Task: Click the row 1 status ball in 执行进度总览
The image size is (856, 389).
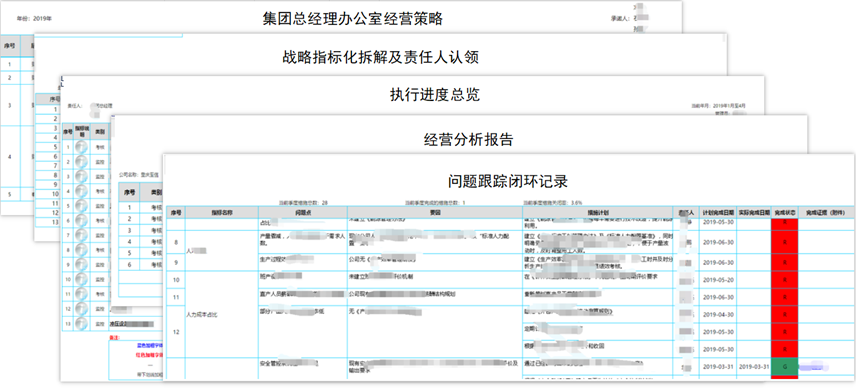Action: click(81, 147)
